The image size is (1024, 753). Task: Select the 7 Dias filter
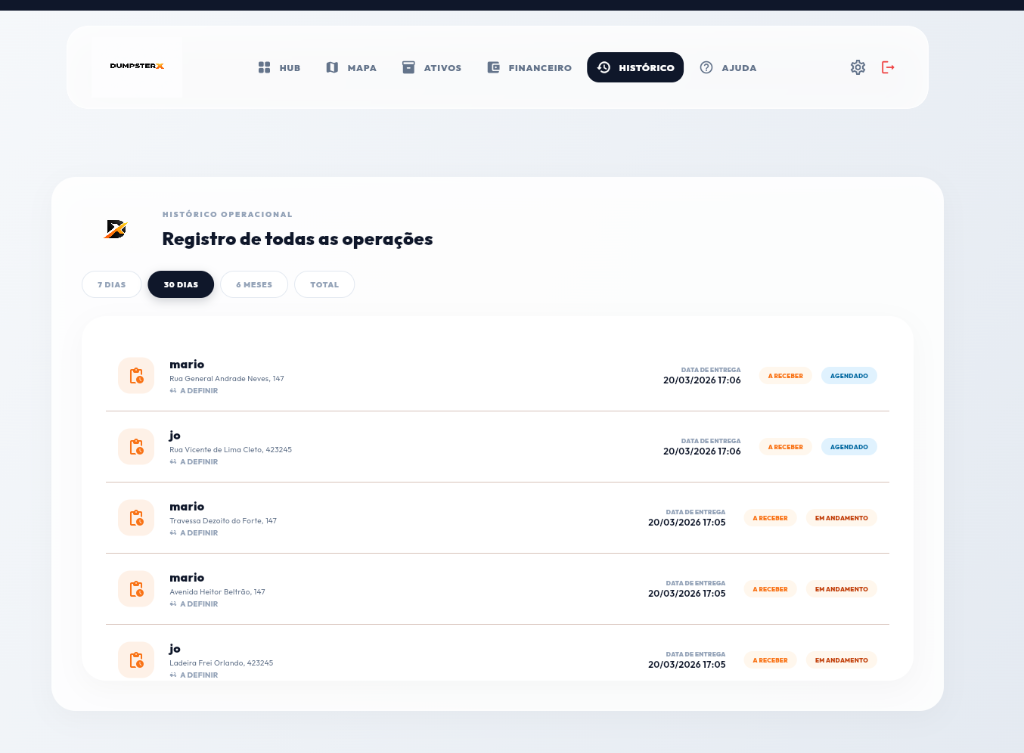(x=112, y=285)
